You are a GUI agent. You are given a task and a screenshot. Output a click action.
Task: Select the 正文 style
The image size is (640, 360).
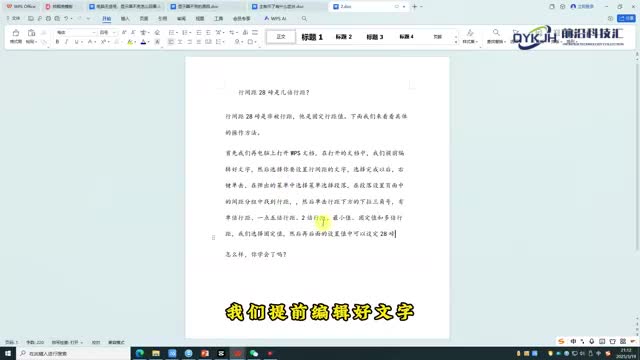[281, 37]
